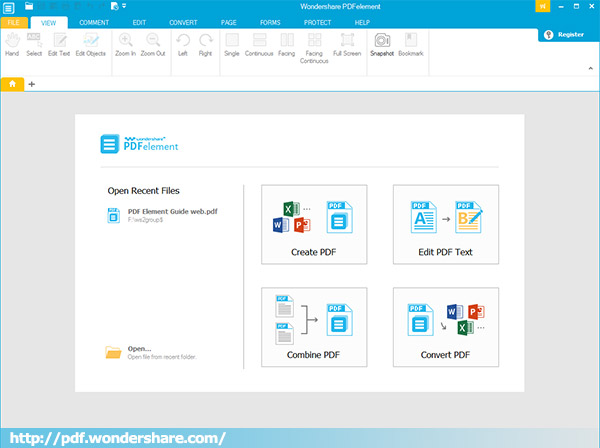600x448 pixels.
Task: Open the Bookmark panel tool
Action: 411,45
